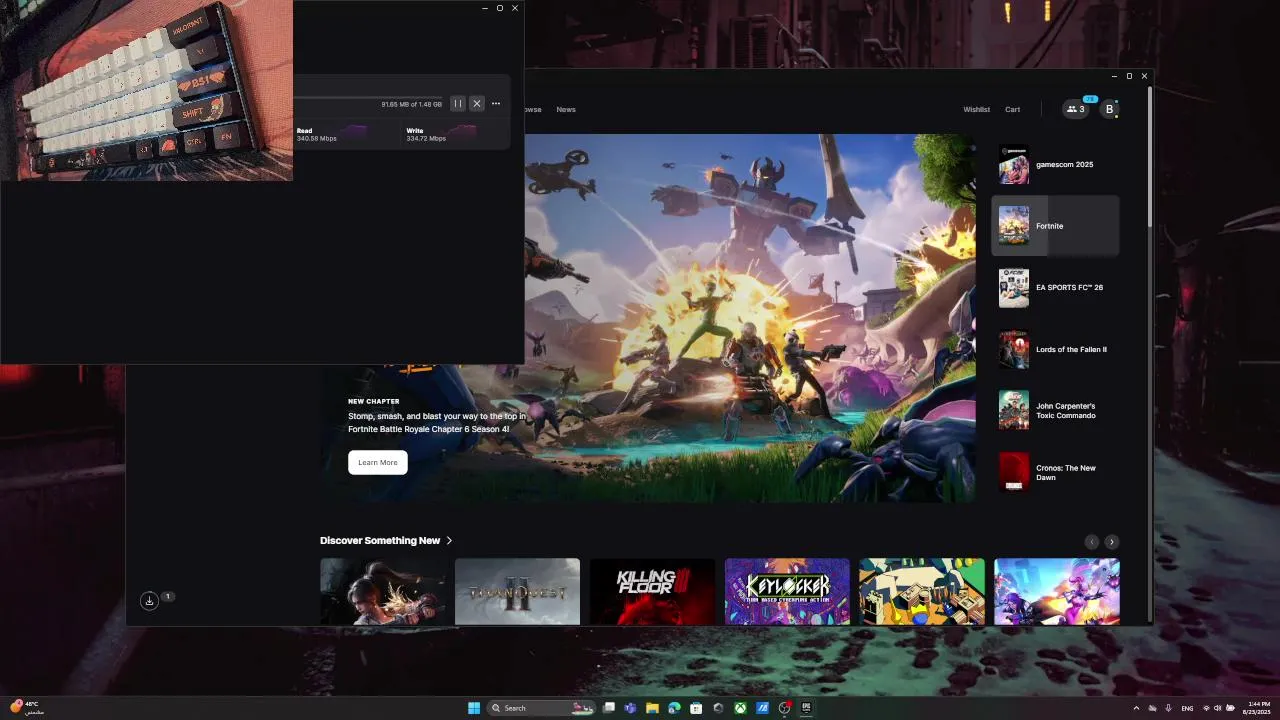Open the Cart link
Image resolution: width=1280 pixels, height=720 pixels.
[x=1013, y=109]
